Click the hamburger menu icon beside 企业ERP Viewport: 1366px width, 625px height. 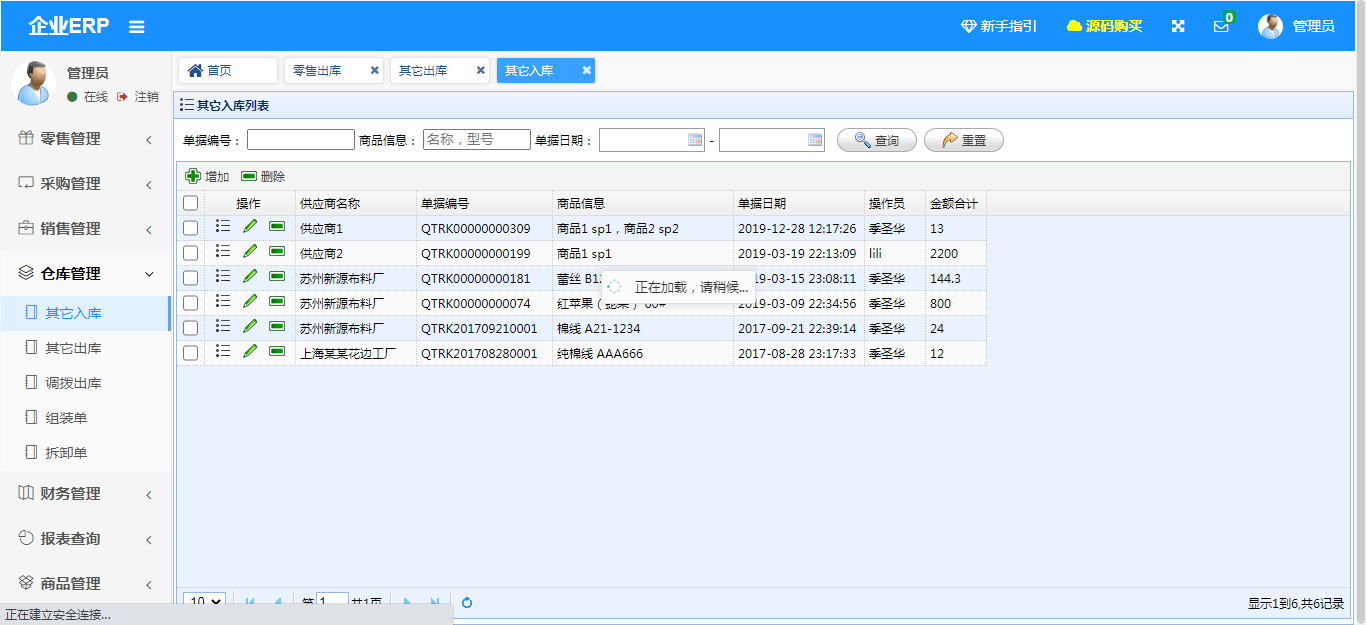(x=137, y=27)
